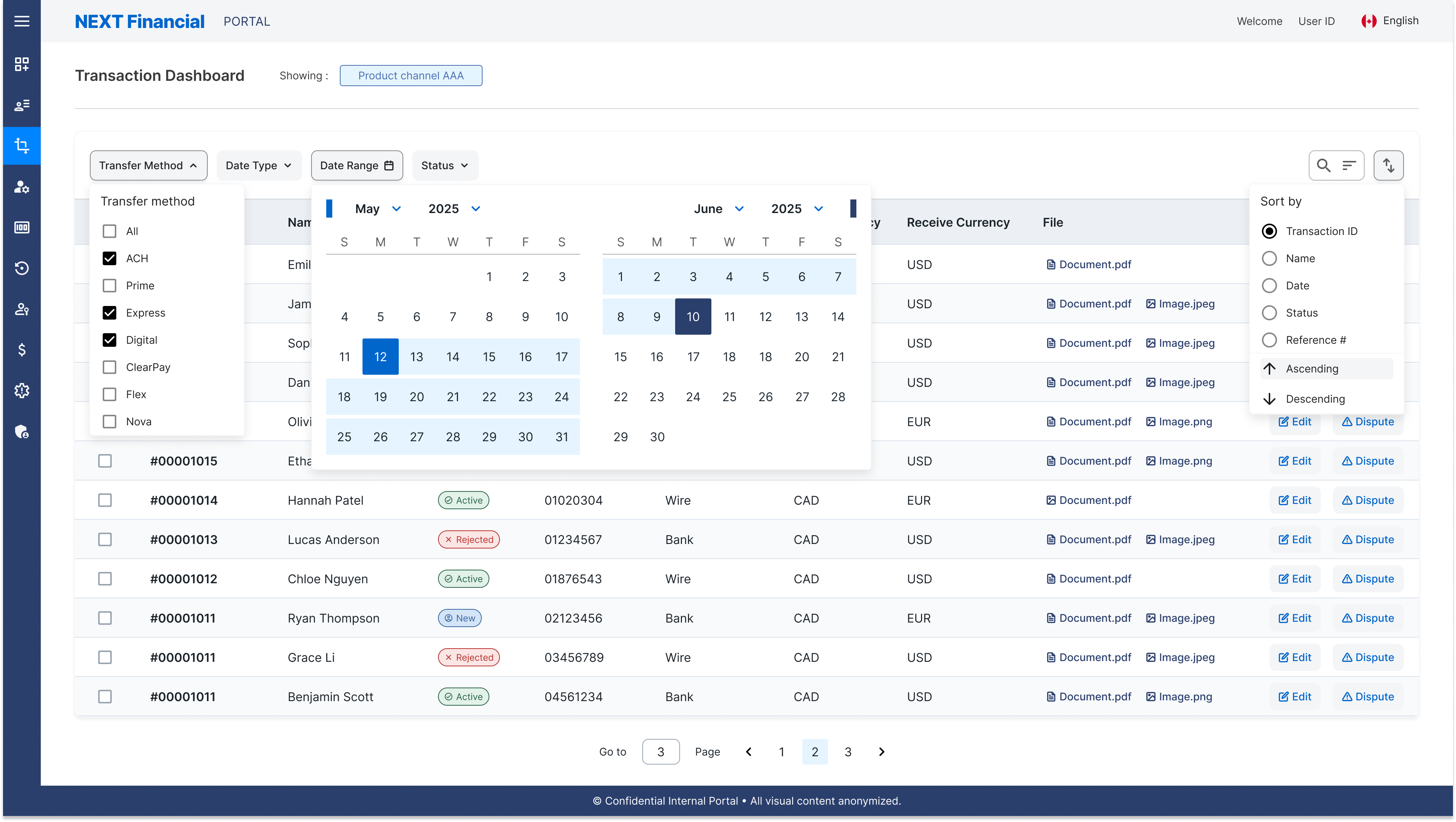Open the hamburger navigation menu
This screenshot has width=1456, height=822.
tap(22, 21)
